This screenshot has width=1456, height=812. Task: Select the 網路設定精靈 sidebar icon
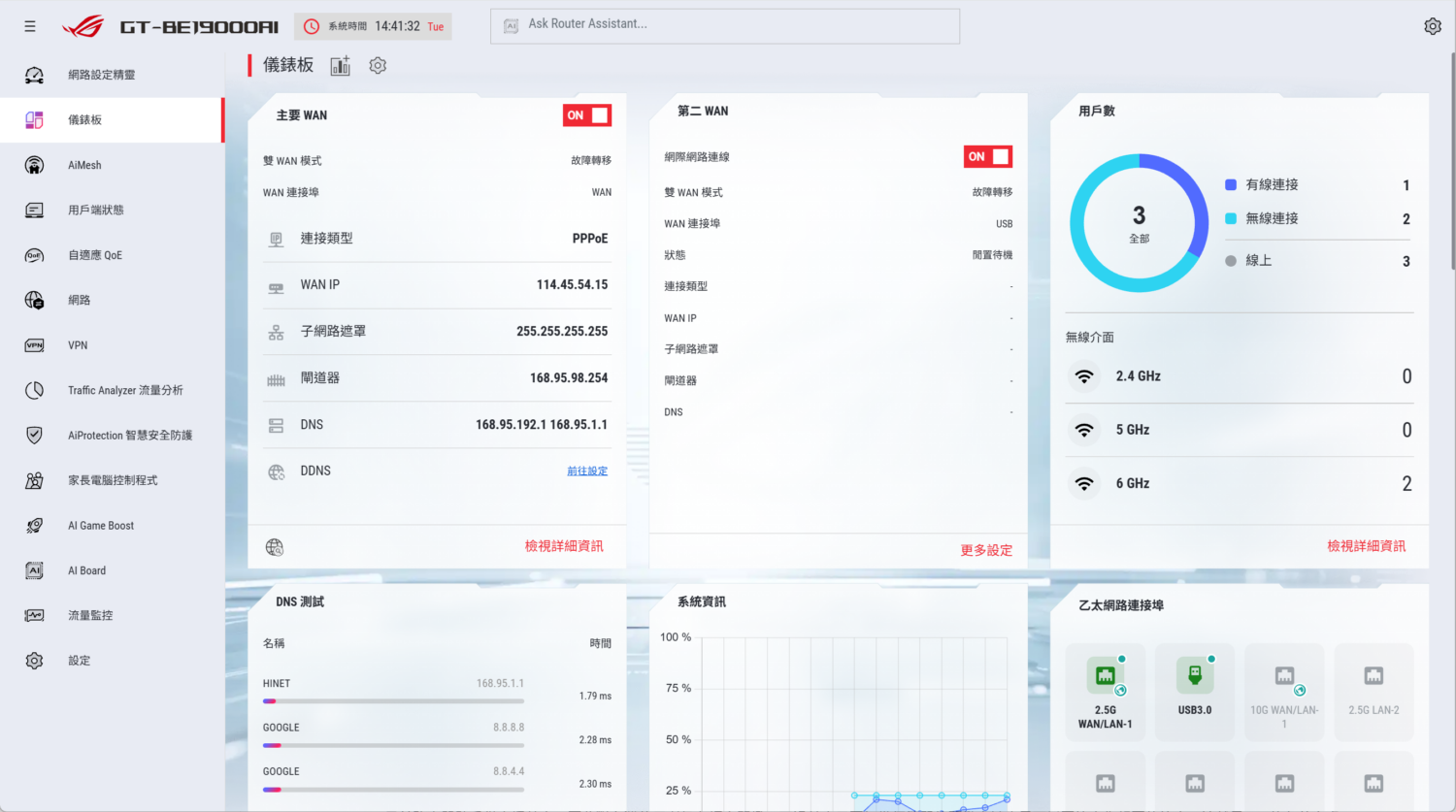34,75
